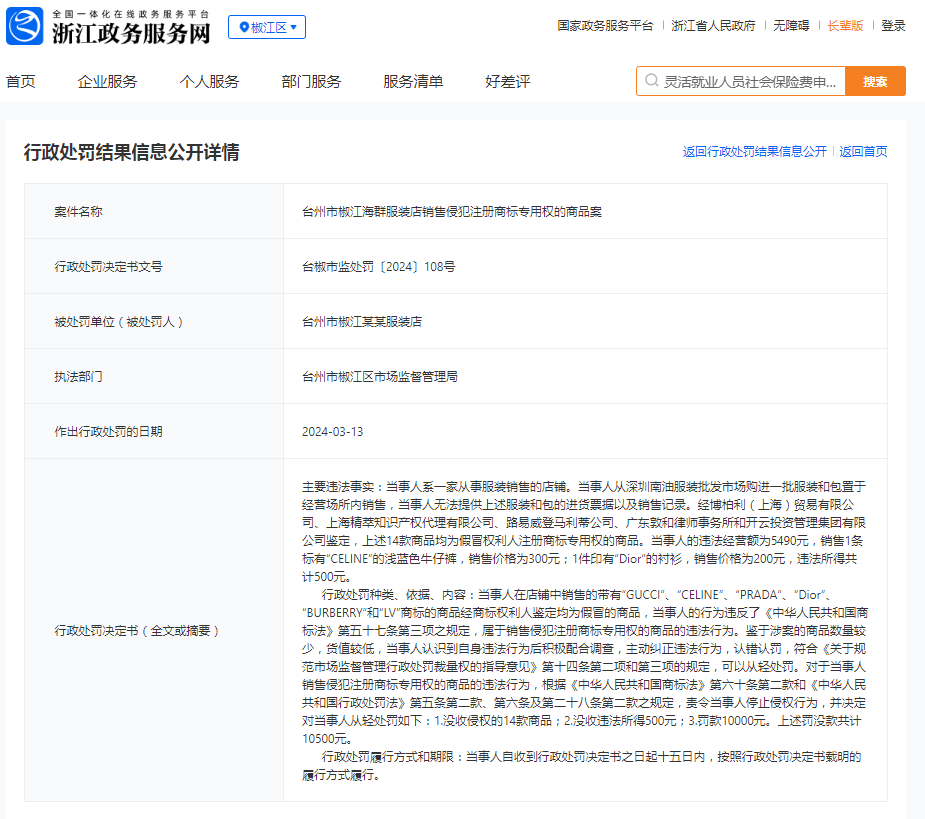925x819 pixels.
Task: Click the magnifier icon in search box
Action: 651,81
